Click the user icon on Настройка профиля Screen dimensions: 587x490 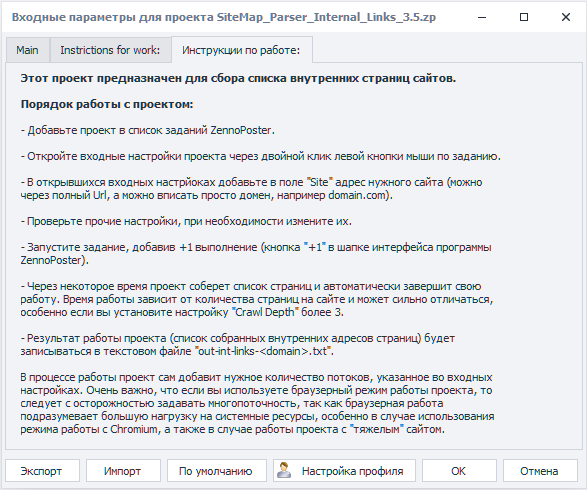pyautogui.click(x=284, y=470)
